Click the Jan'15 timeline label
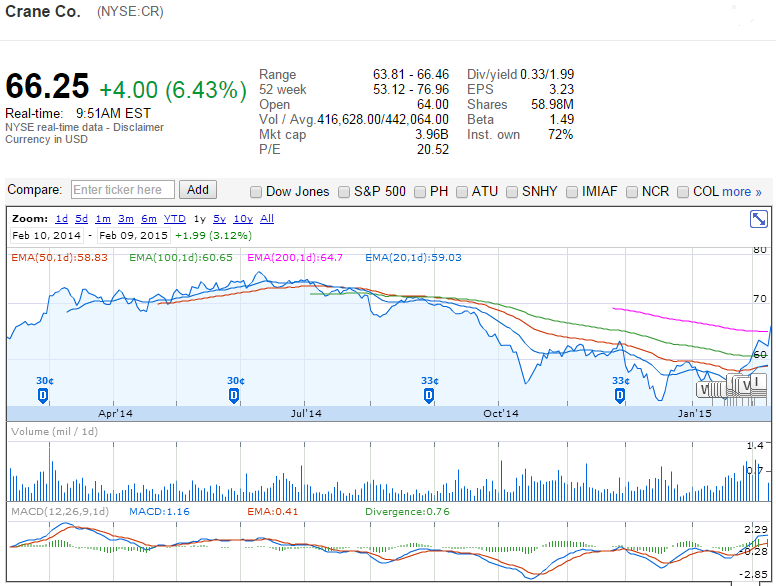 point(694,413)
